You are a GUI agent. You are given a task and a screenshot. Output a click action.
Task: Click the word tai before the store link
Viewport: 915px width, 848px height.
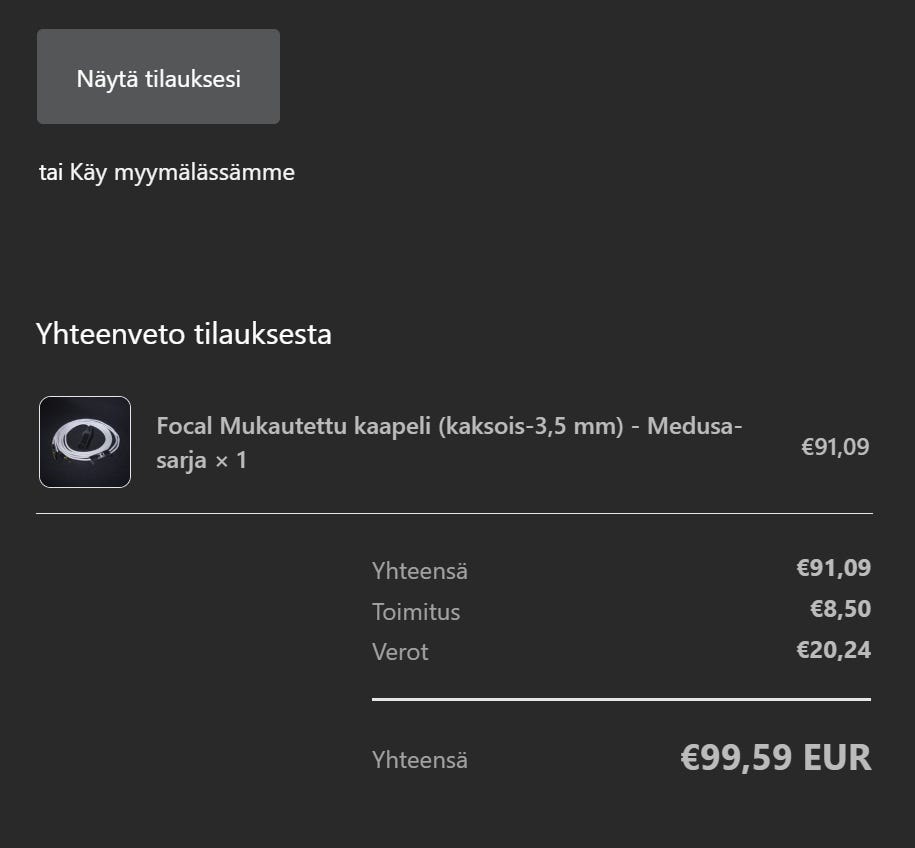point(50,172)
